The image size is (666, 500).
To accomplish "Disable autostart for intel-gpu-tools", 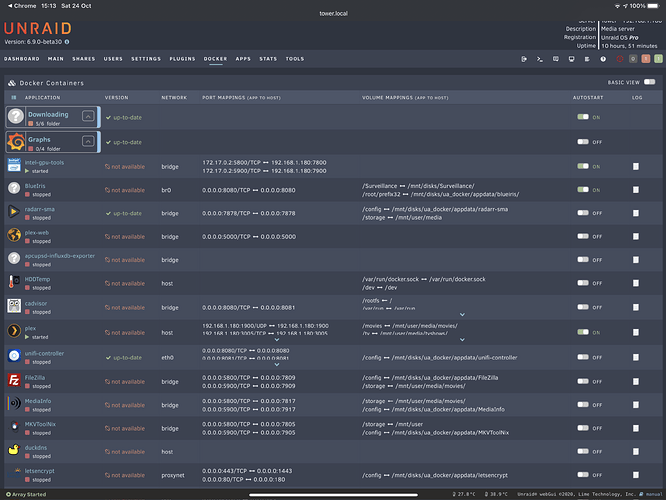I will pos(583,166).
